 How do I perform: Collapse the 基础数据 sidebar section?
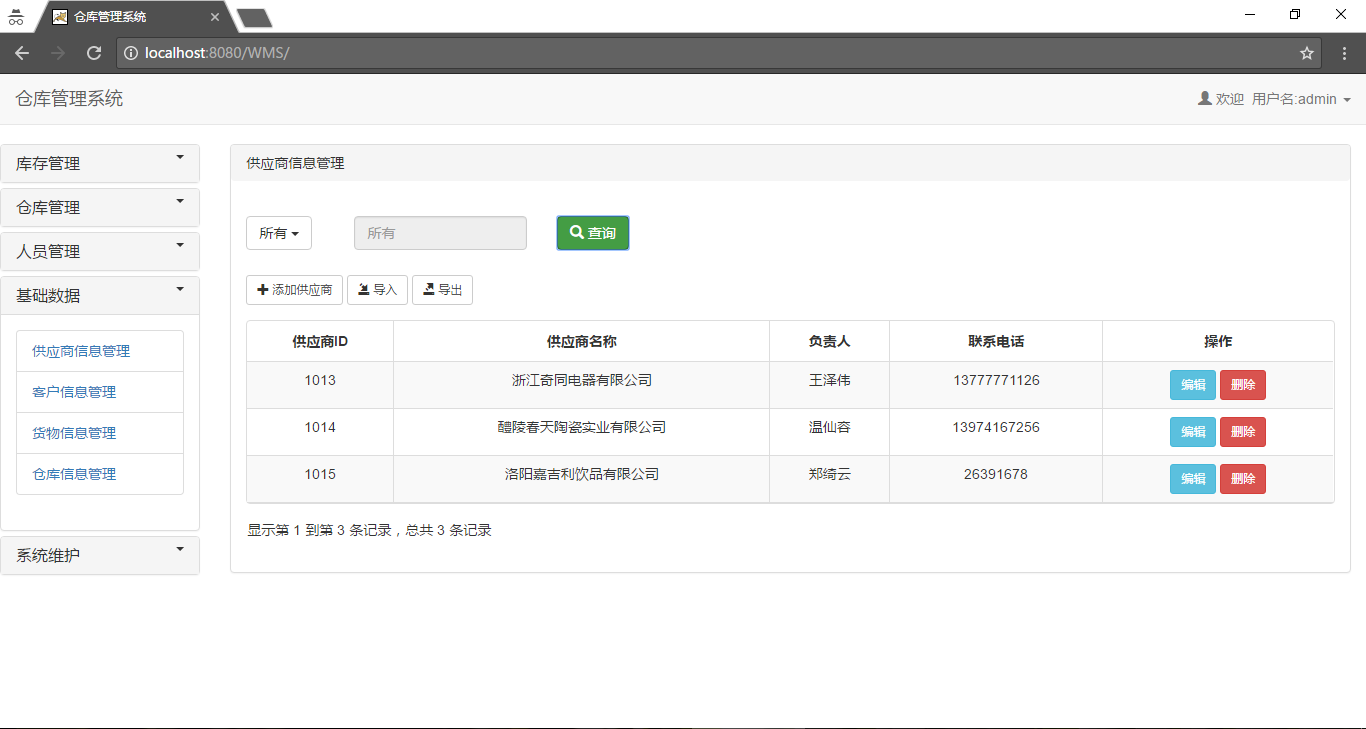(x=100, y=296)
